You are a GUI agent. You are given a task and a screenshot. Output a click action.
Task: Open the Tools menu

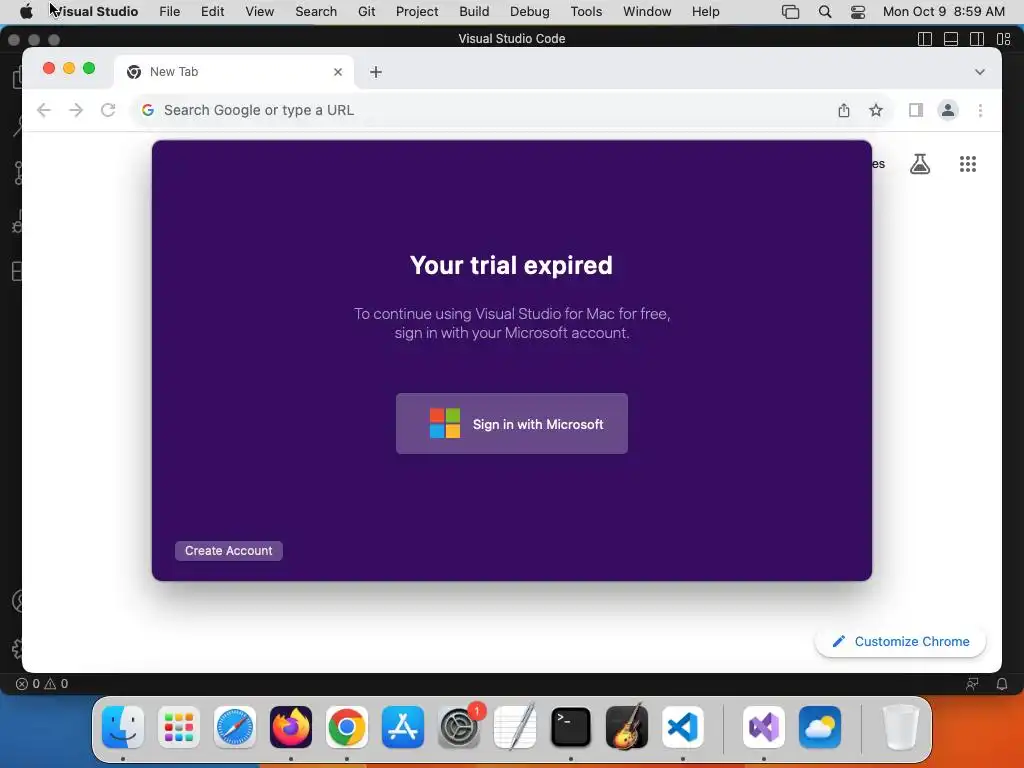pyautogui.click(x=586, y=12)
